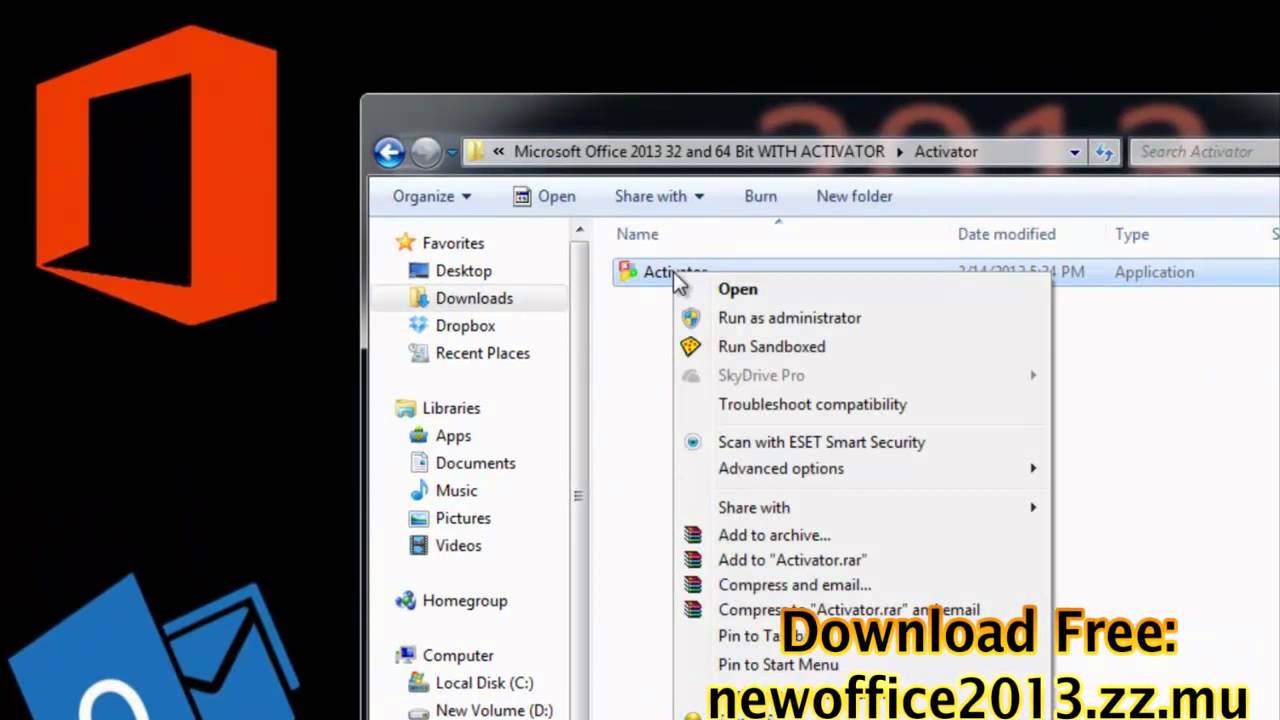The height and width of the screenshot is (720, 1280).
Task: Choose Add to archive... menu entry
Action: pyautogui.click(x=862, y=535)
